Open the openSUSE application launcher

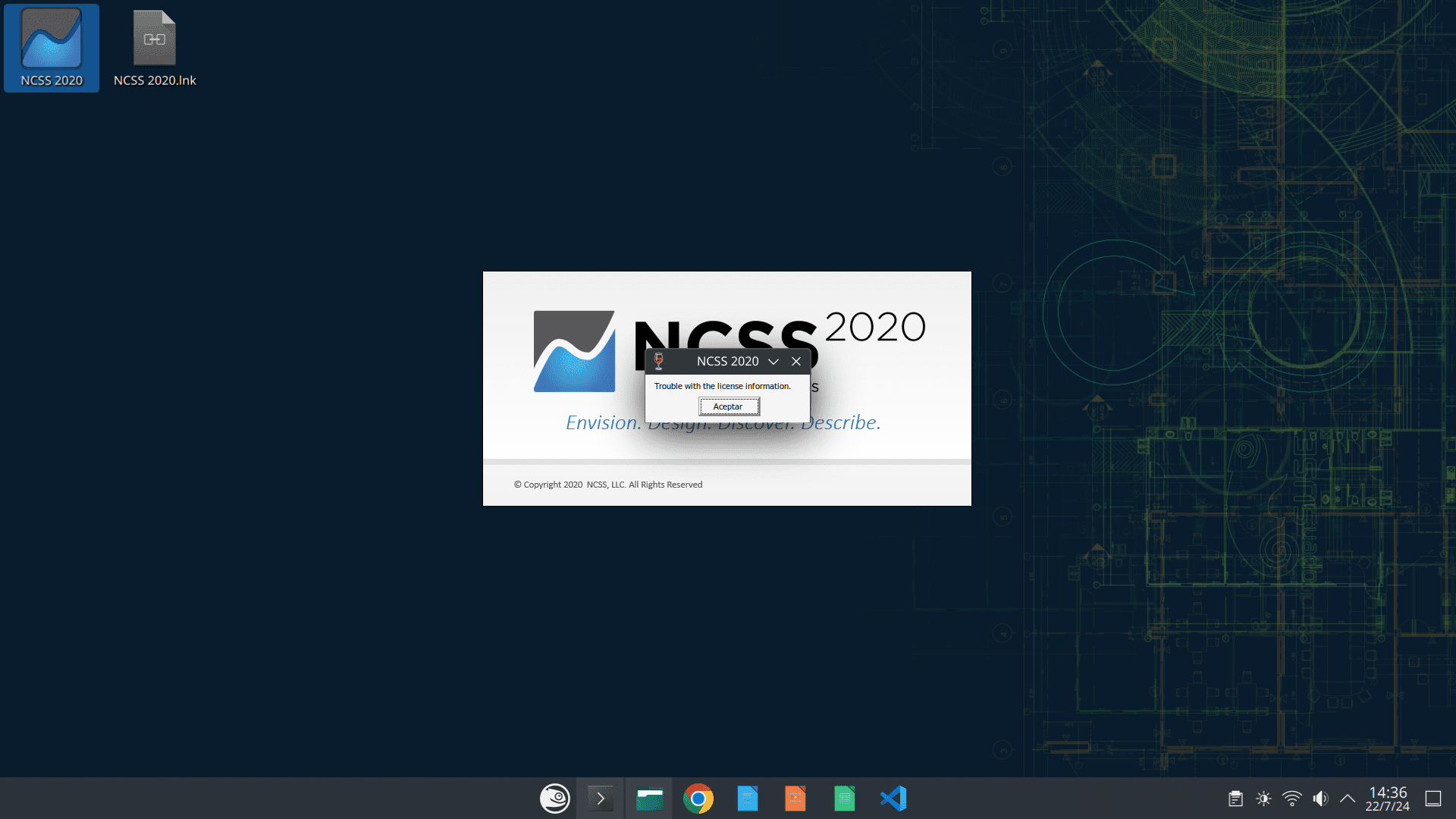coord(555,799)
